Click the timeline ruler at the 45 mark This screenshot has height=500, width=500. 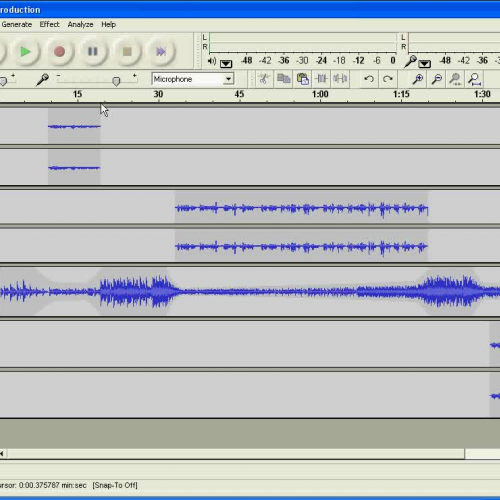(x=239, y=94)
